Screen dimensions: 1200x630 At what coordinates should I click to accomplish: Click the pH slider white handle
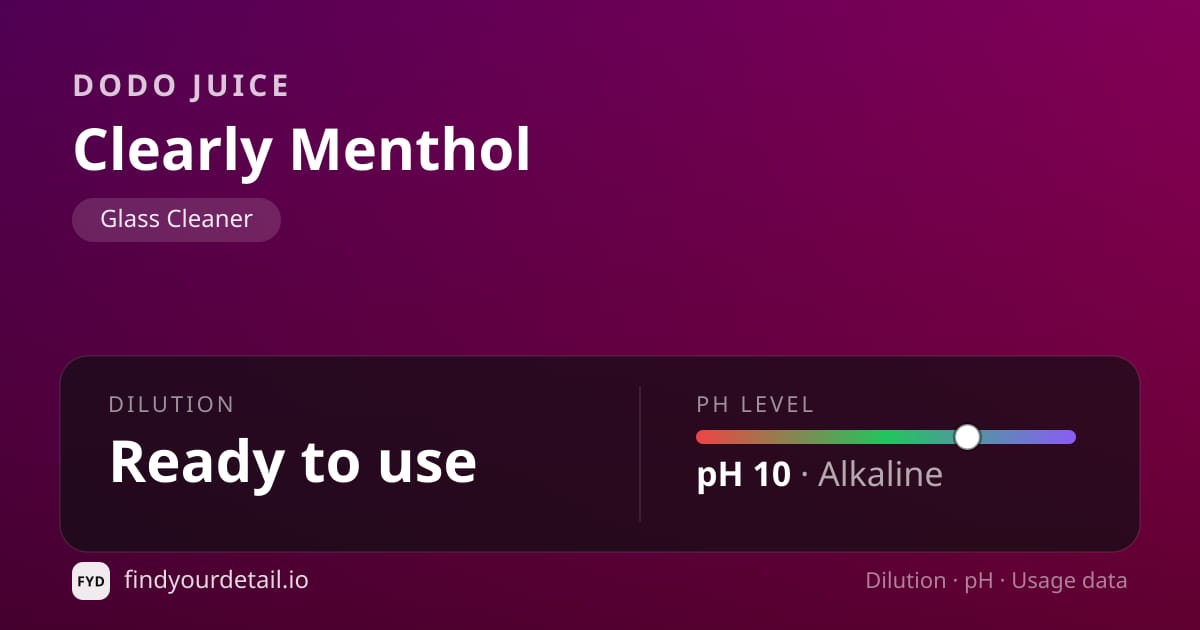coord(967,437)
